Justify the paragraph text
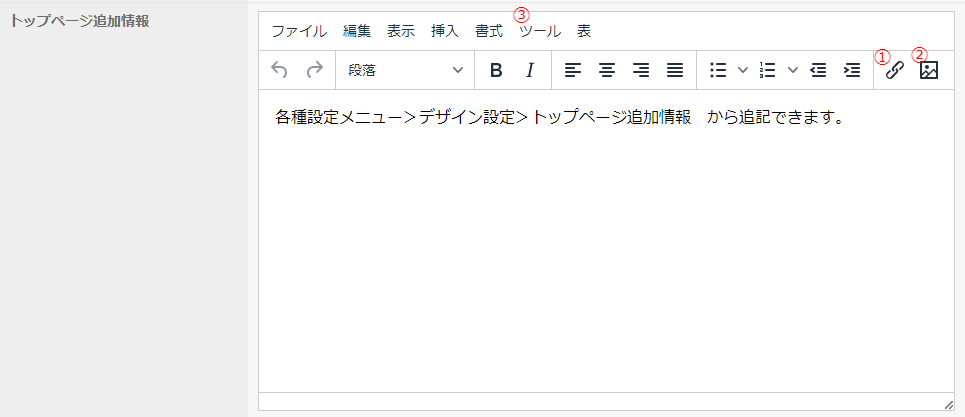This screenshot has height=417, width=965. tap(675, 70)
